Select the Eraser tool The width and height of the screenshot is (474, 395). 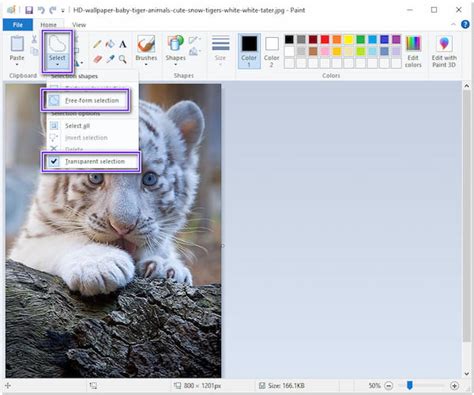point(97,59)
